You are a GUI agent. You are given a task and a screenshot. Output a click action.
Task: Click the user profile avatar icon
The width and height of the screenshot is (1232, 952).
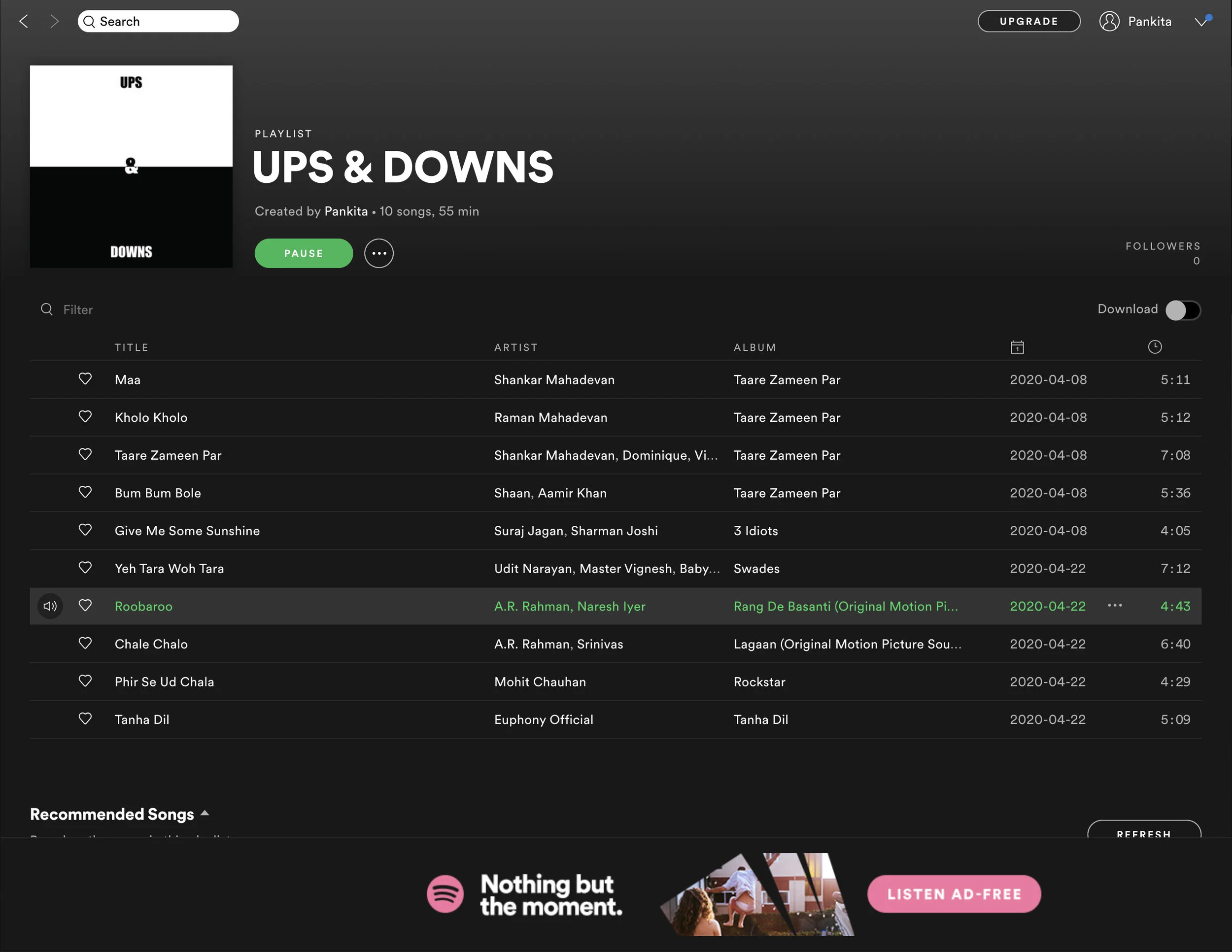(1109, 21)
